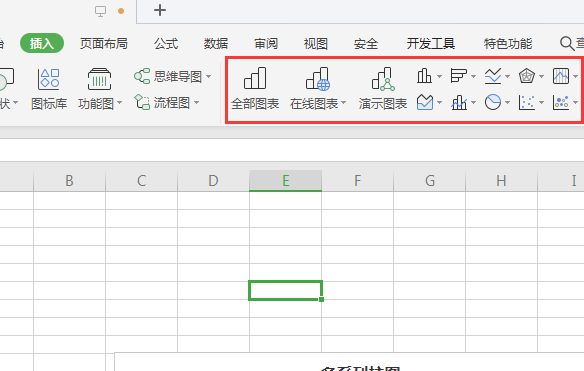Expand the scatter chart dropdown arrow
Image resolution: width=584 pixels, height=371 pixels.
click(x=541, y=102)
